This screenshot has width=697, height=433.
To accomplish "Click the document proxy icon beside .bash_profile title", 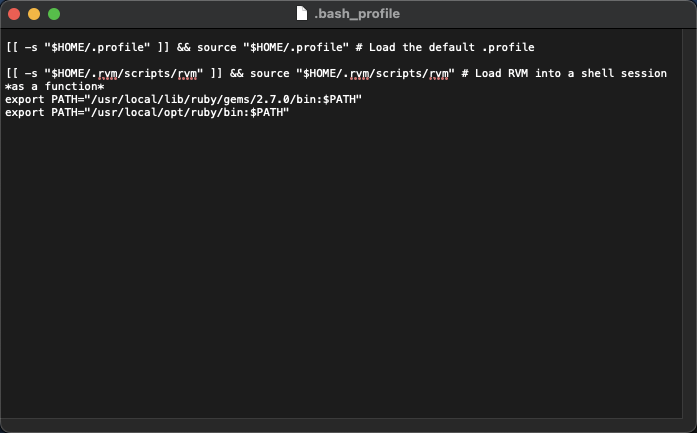I will tap(302, 13).
